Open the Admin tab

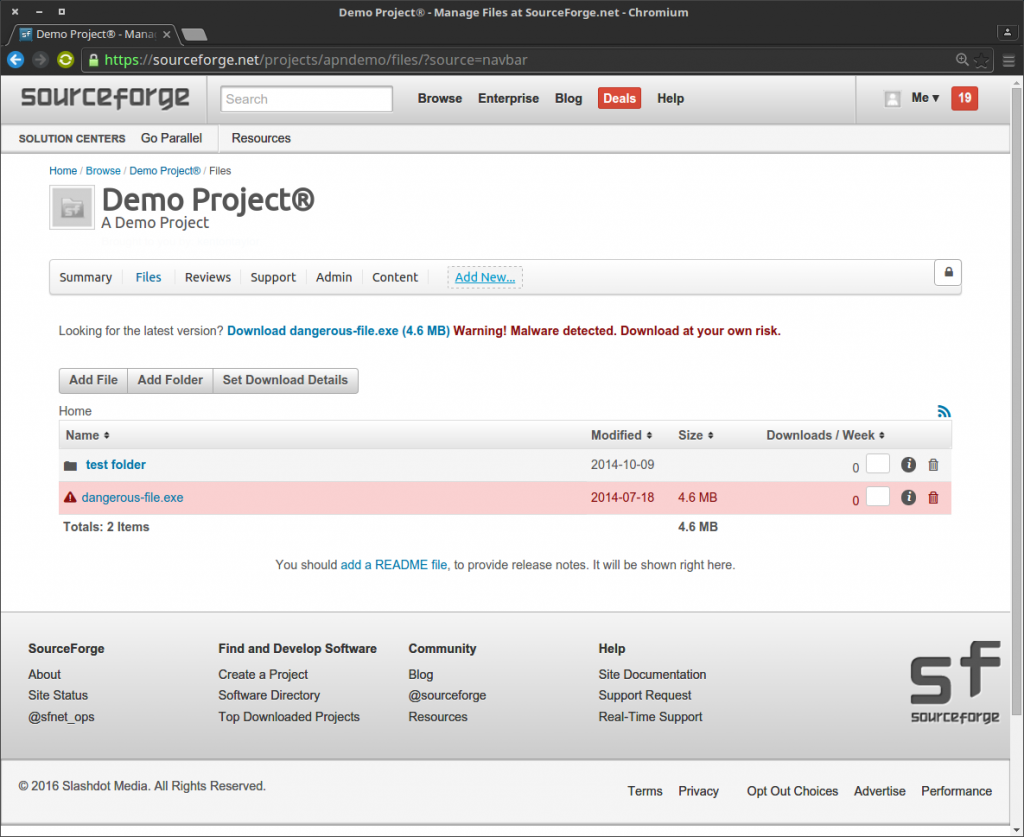tap(334, 277)
